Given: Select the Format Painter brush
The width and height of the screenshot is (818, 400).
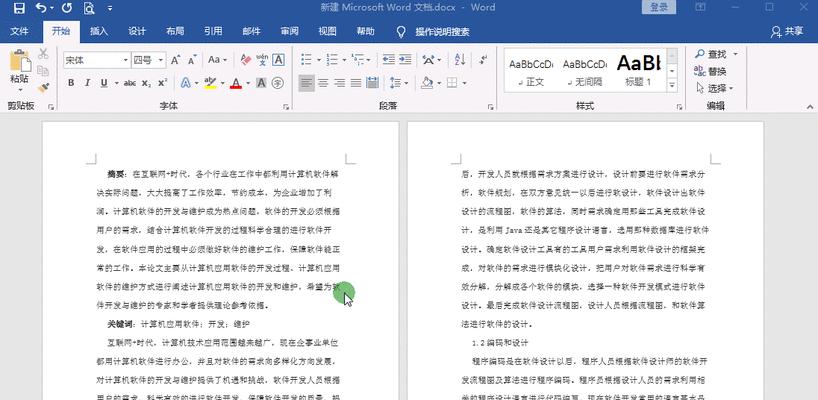Looking at the screenshot, I should point(43,87).
